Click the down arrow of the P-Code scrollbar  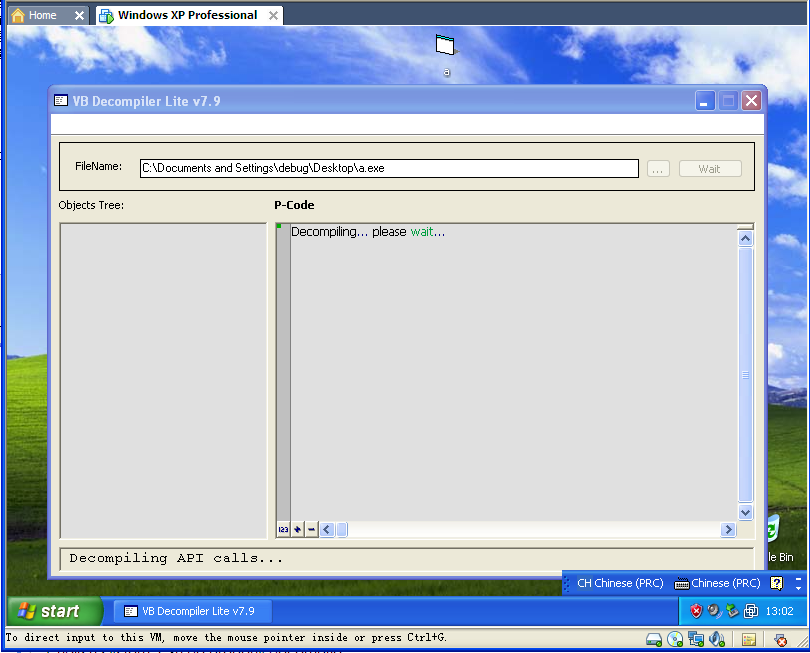coord(745,512)
